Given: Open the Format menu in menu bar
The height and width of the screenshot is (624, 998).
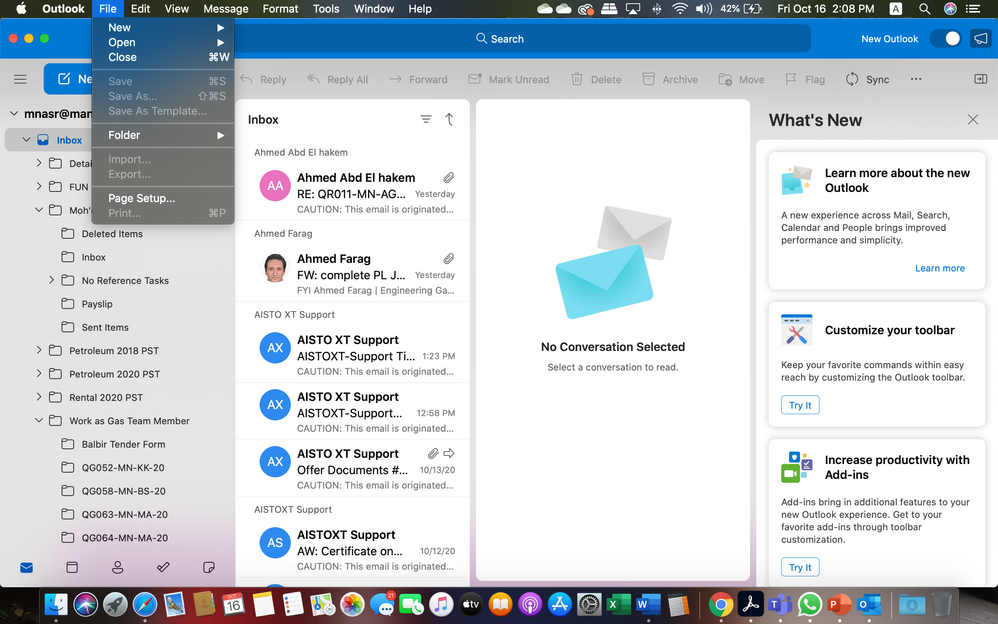Looking at the screenshot, I should coord(280,9).
